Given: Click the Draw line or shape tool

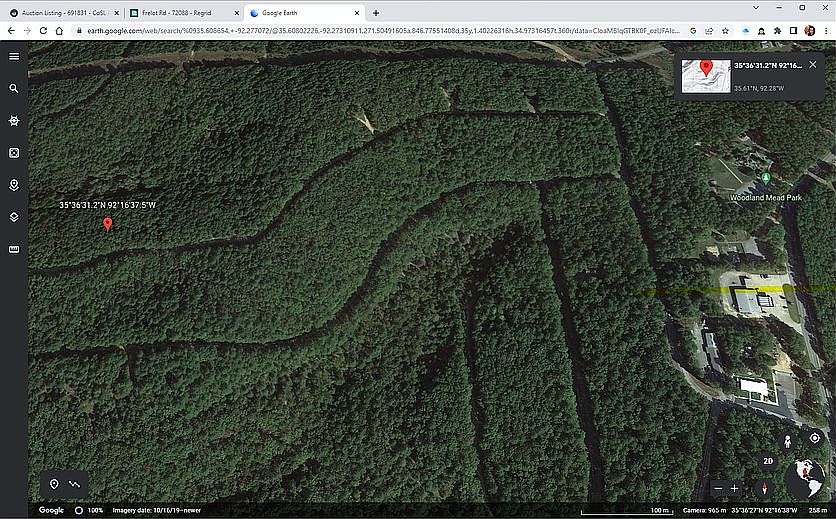Looking at the screenshot, I should coord(75,484).
